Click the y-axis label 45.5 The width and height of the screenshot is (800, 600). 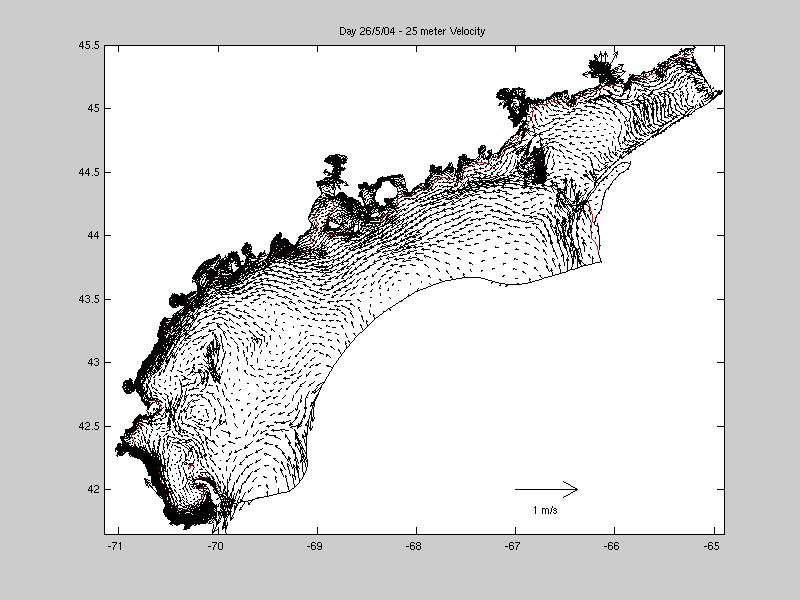pyautogui.click(x=89, y=45)
